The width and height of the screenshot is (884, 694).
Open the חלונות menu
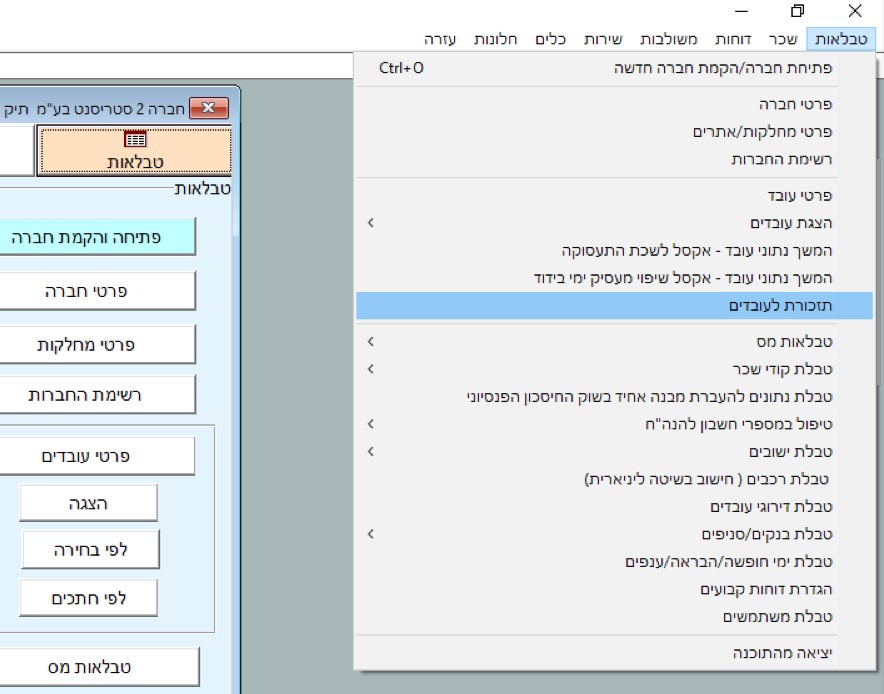click(x=495, y=39)
